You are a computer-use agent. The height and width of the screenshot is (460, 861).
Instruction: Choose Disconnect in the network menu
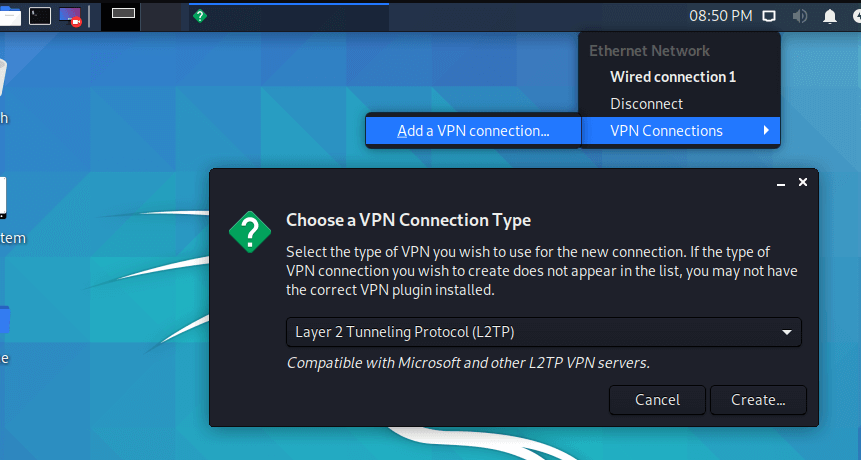click(646, 104)
